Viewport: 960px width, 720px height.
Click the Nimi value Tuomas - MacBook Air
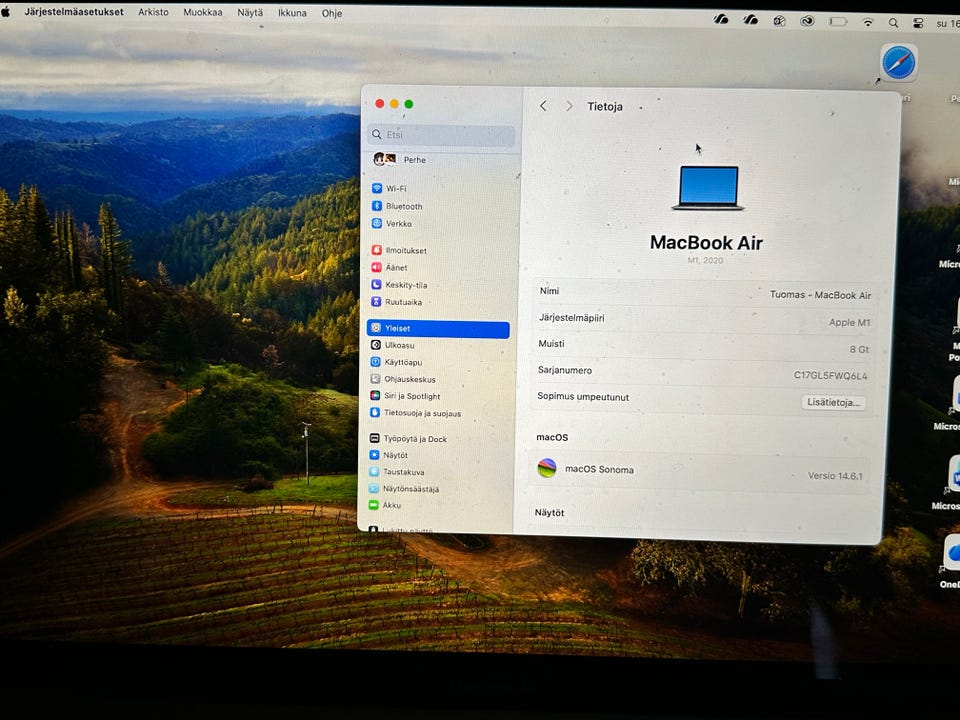(820, 294)
